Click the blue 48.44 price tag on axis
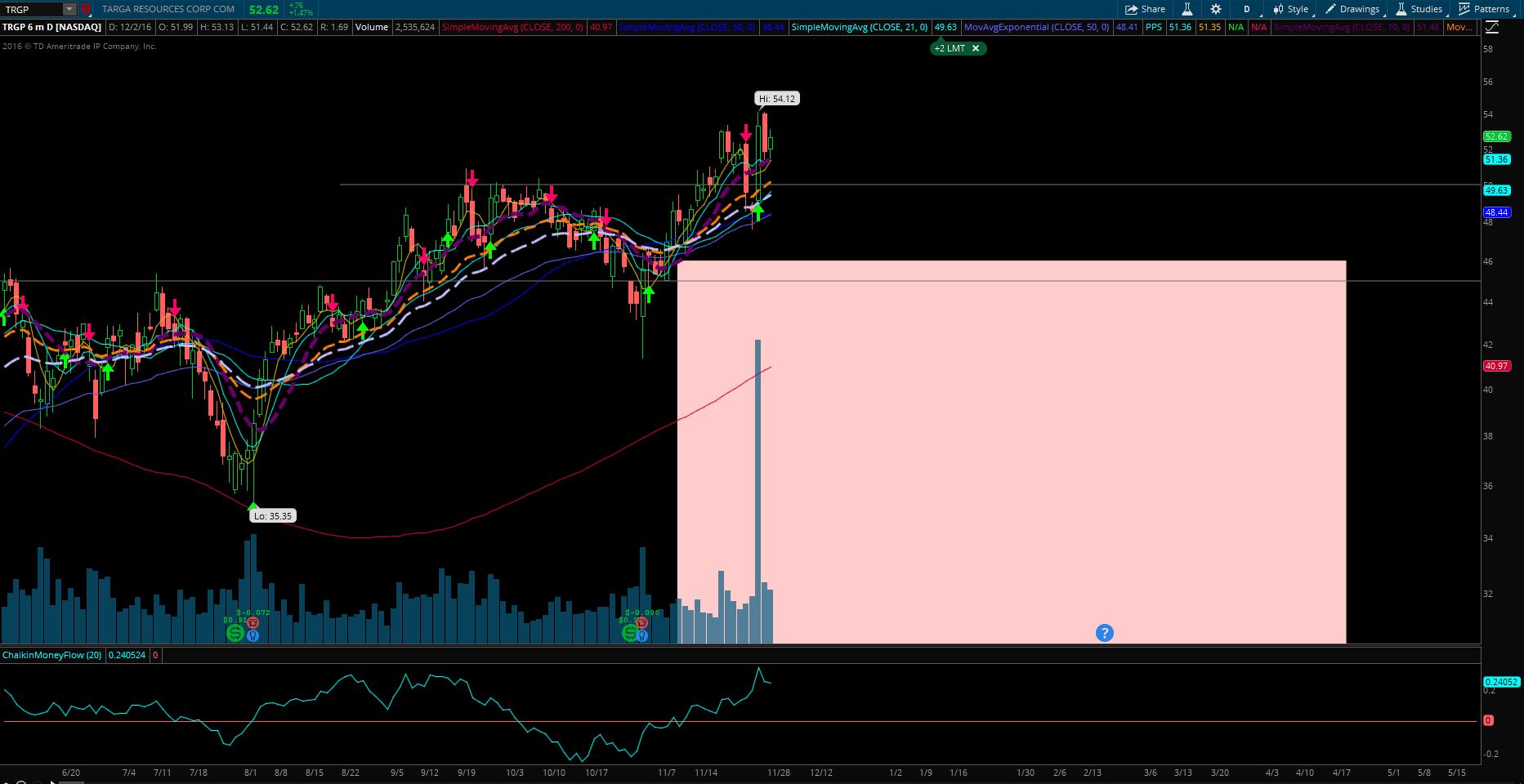Viewport: 1524px width, 784px height. pos(1497,212)
